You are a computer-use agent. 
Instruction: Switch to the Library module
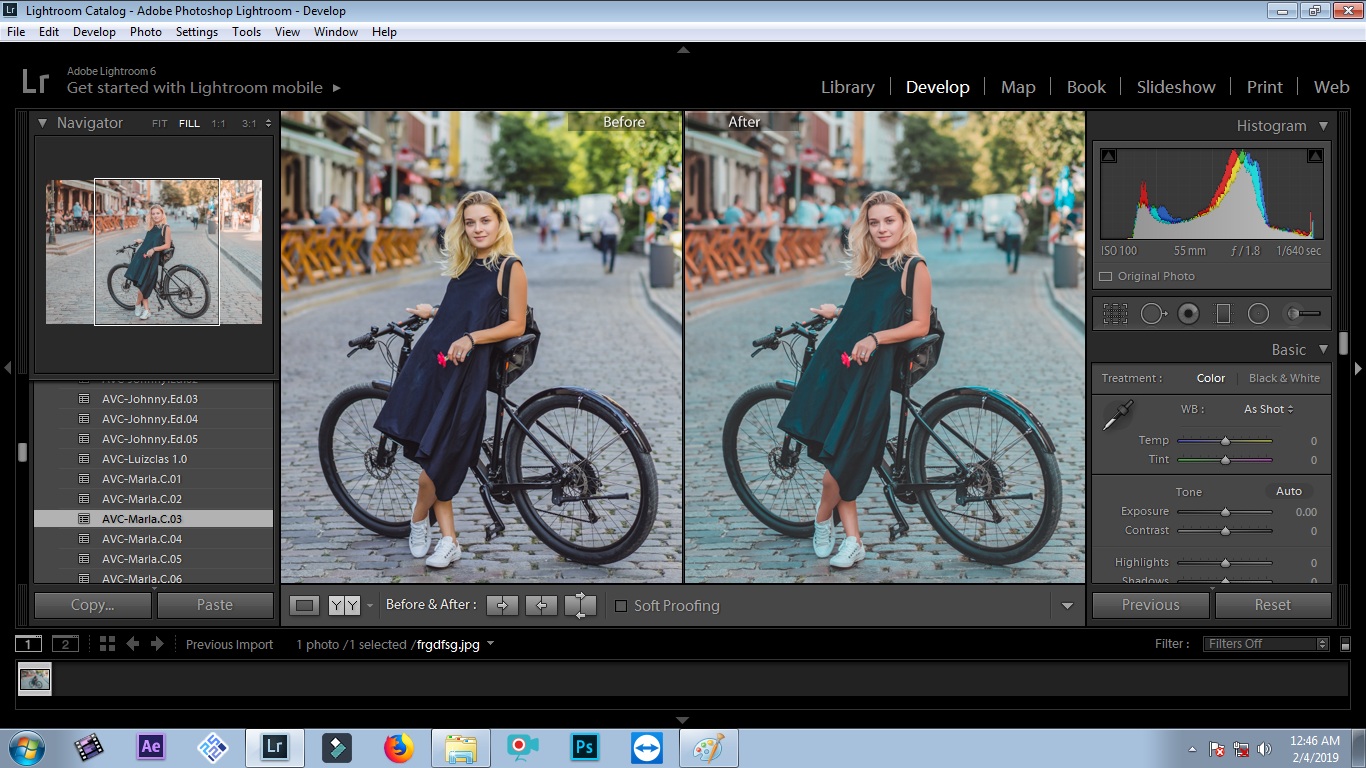[x=848, y=87]
